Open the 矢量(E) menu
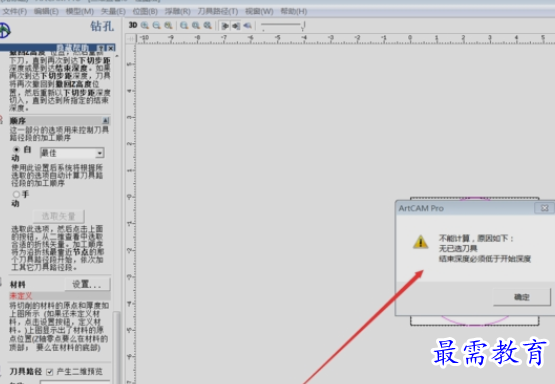 [113, 11]
